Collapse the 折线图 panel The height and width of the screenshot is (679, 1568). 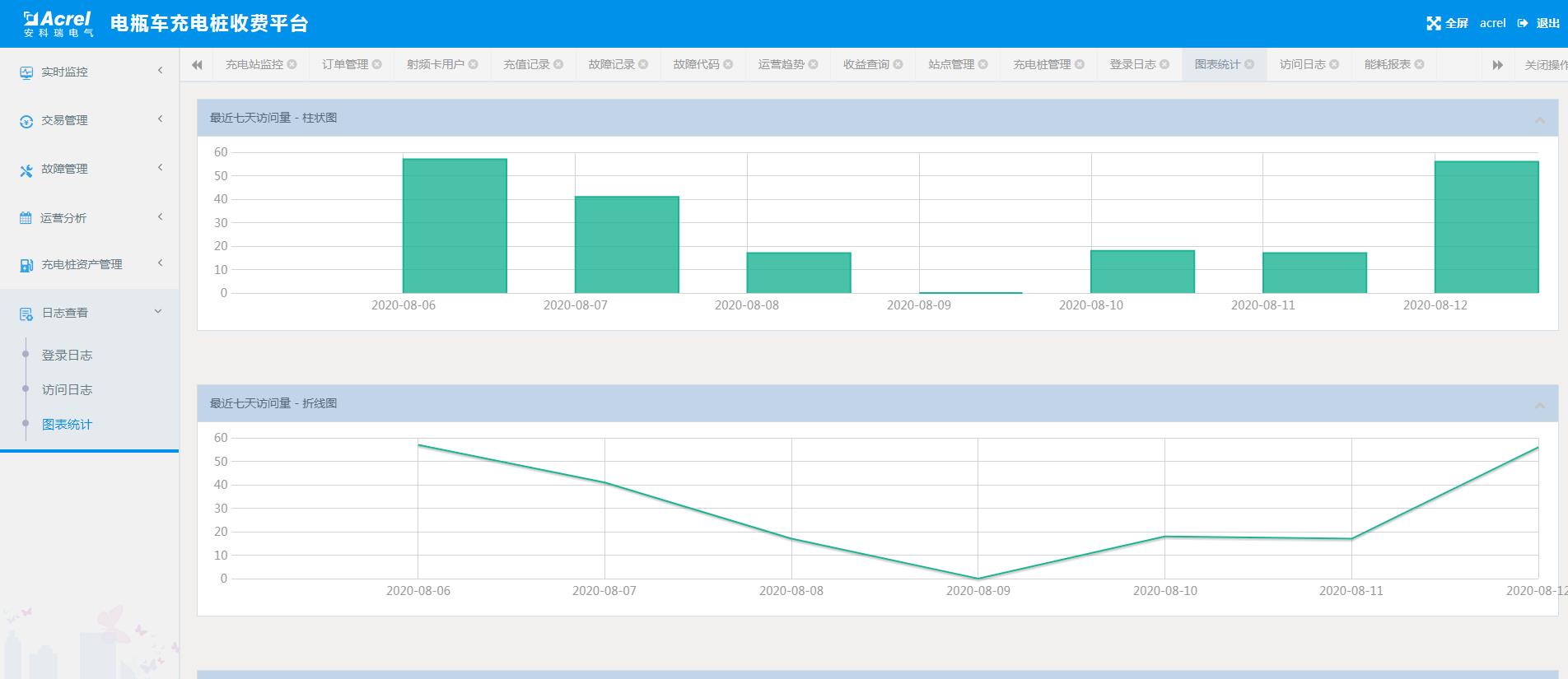coord(1539,405)
